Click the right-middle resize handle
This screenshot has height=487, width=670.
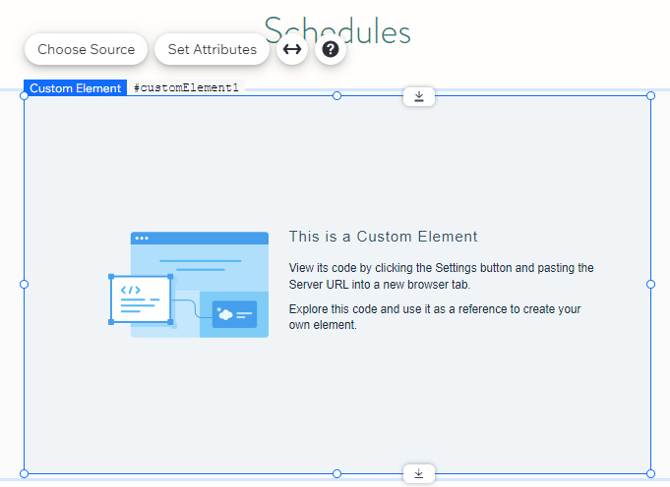(x=651, y=284)
